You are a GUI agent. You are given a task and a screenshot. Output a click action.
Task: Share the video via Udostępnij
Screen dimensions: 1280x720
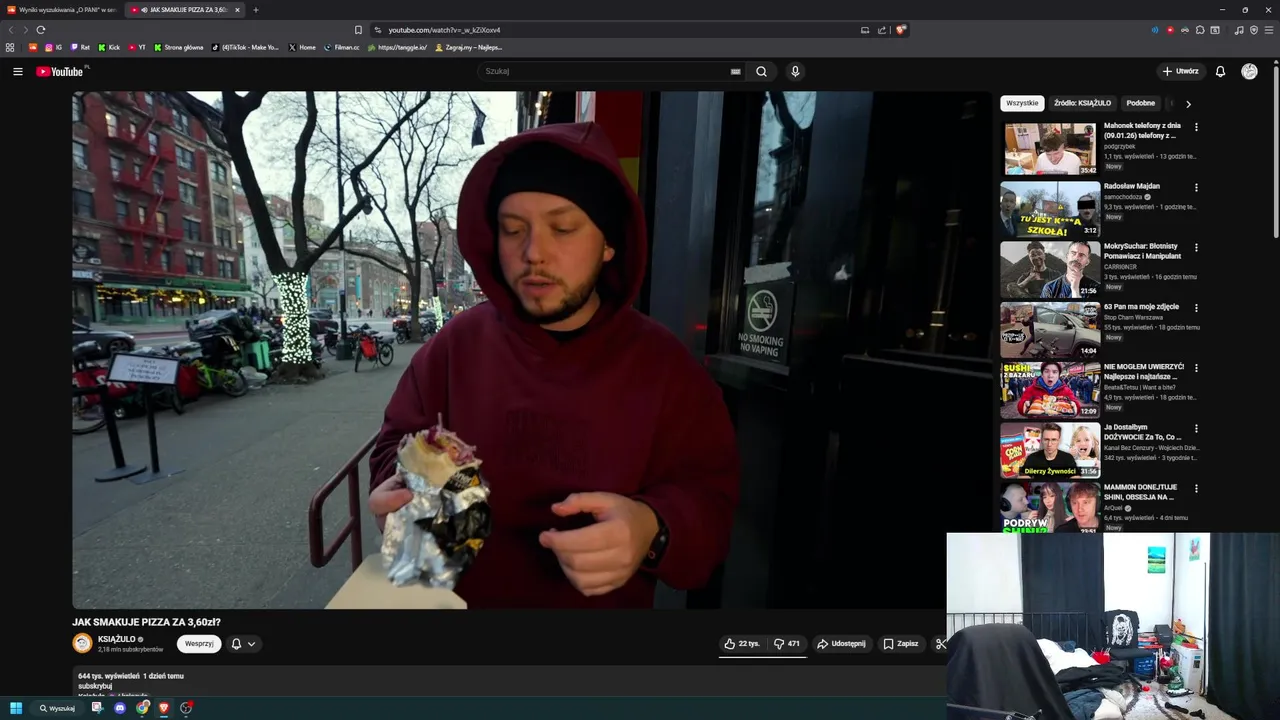(x=841, y=644)
